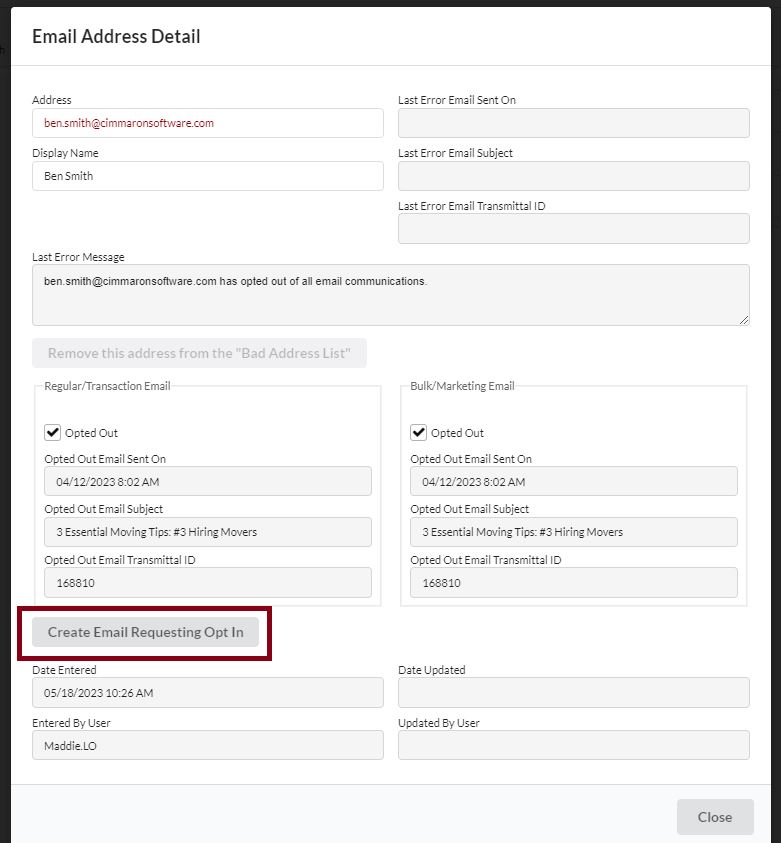Image resolution: width=781 pixels, height=843 pixels.
Task: Click the Last Error Message resize handle
Action: click(743, 319)
